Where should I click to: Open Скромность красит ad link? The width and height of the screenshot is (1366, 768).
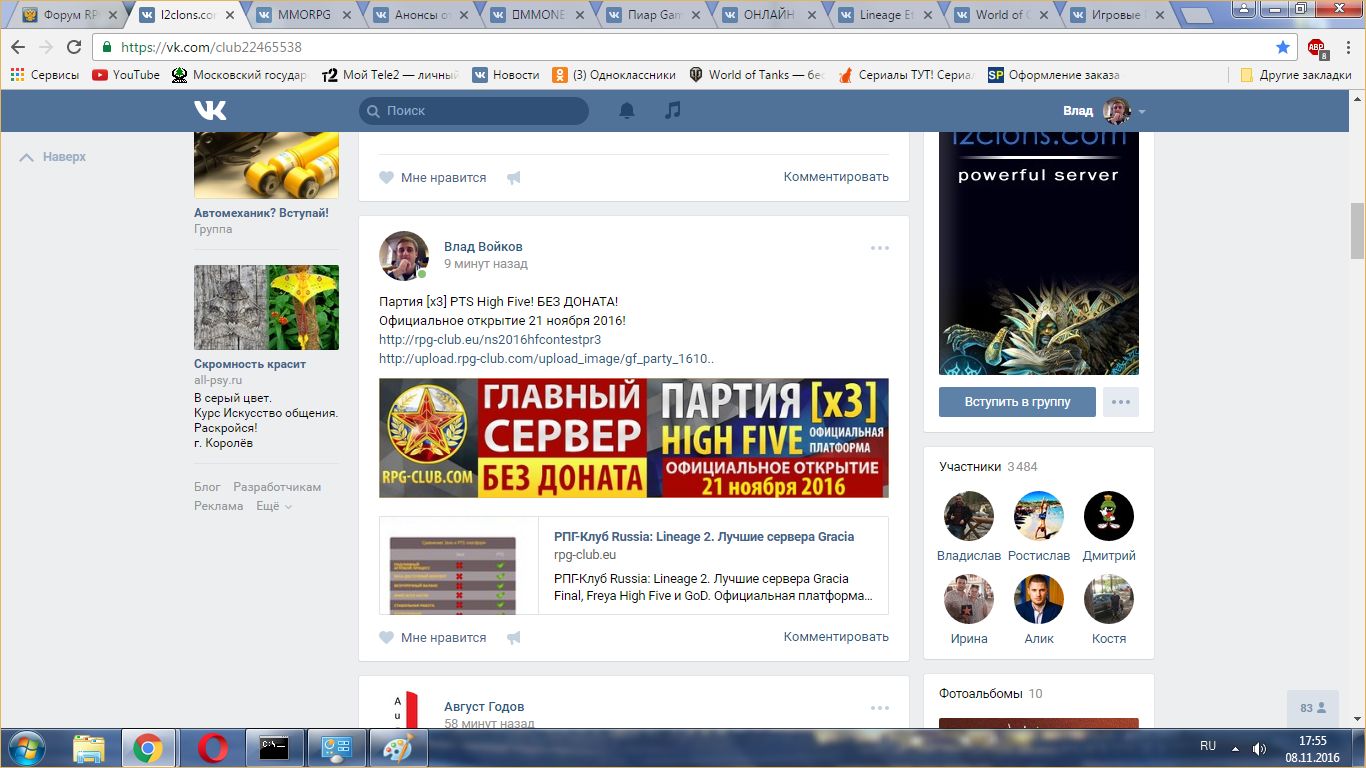click(x=250, y=364)
